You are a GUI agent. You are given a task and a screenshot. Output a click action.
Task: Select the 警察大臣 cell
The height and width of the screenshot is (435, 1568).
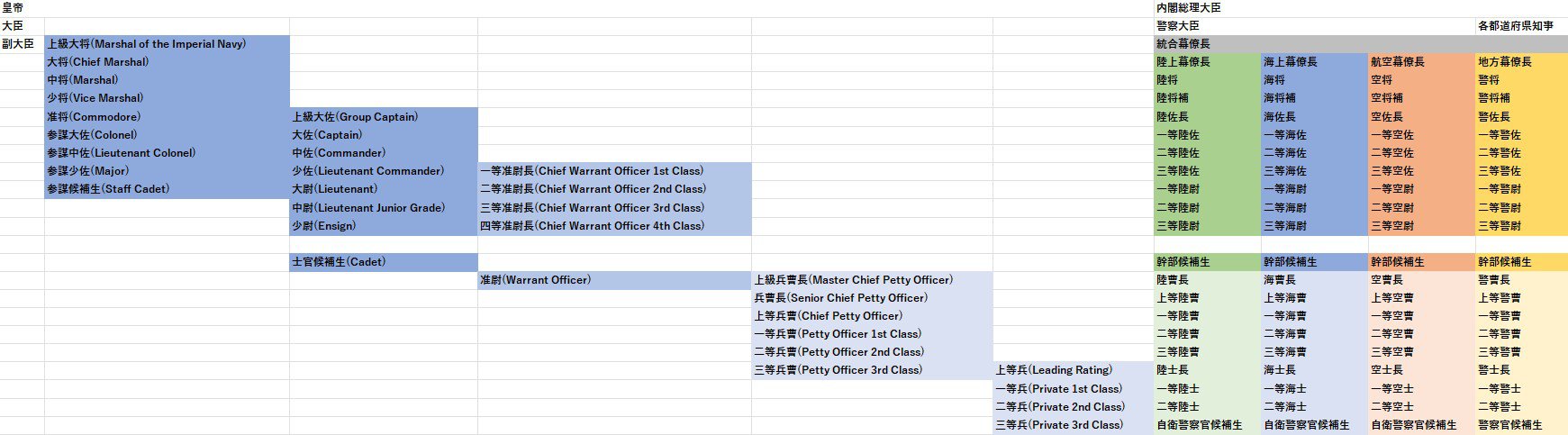pos(1178,26)
